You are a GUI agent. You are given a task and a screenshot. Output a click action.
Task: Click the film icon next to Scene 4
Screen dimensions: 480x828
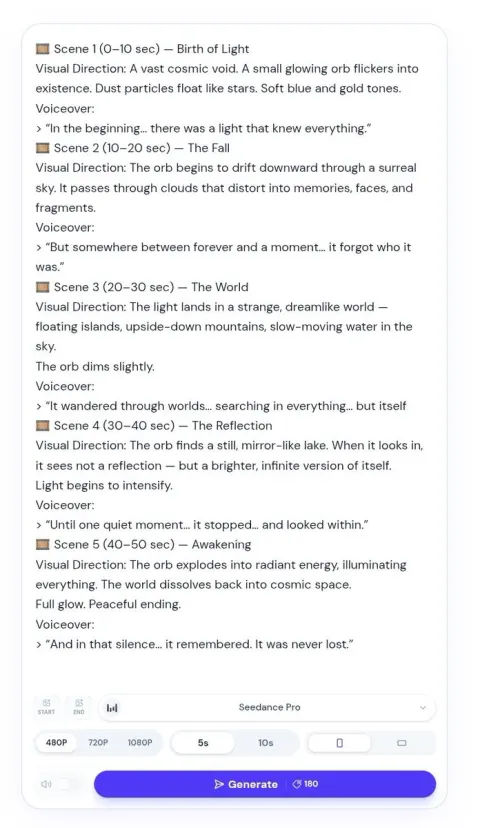(x=42, y=426)
